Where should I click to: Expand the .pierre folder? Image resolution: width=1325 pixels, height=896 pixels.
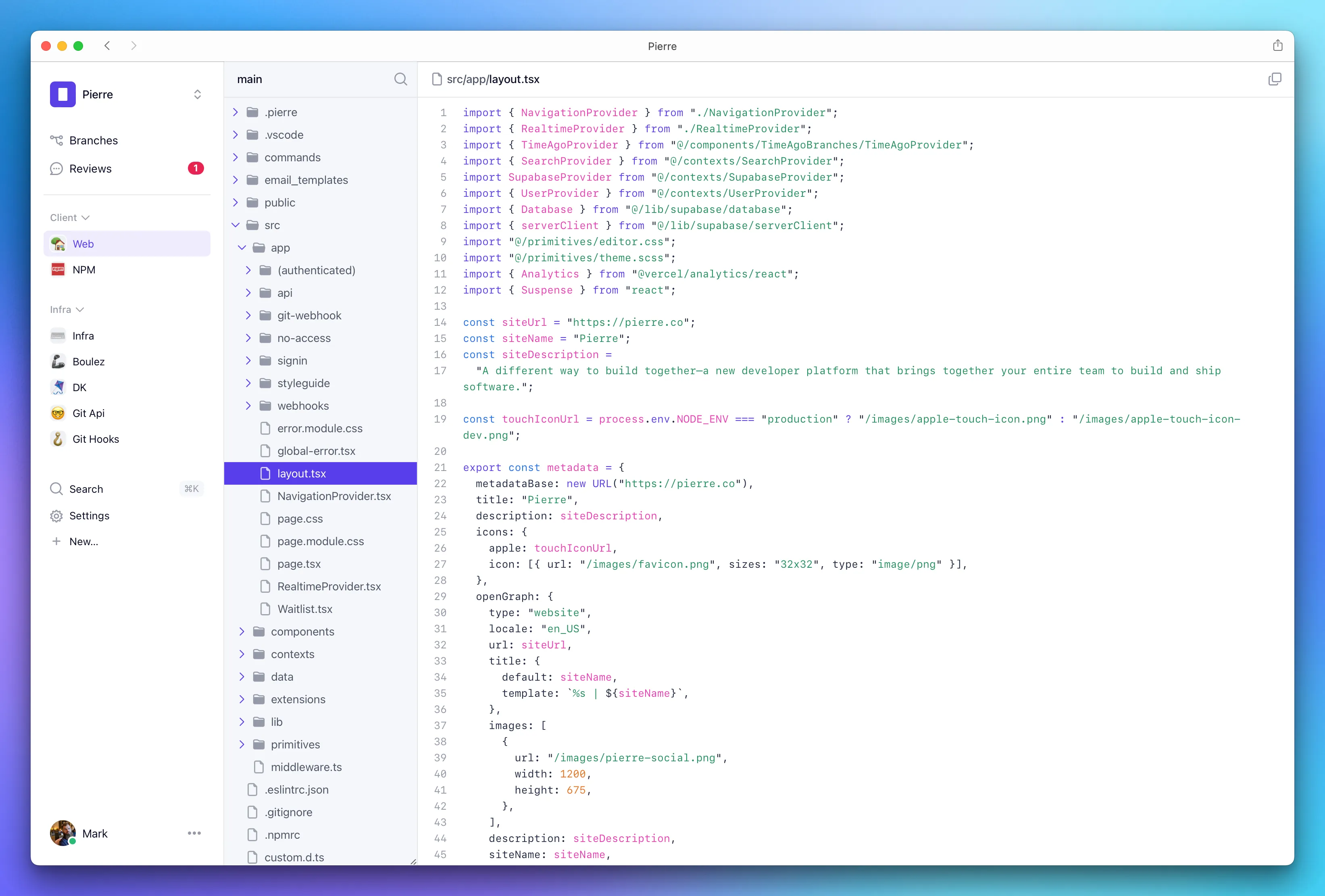[x=235, y=113]
